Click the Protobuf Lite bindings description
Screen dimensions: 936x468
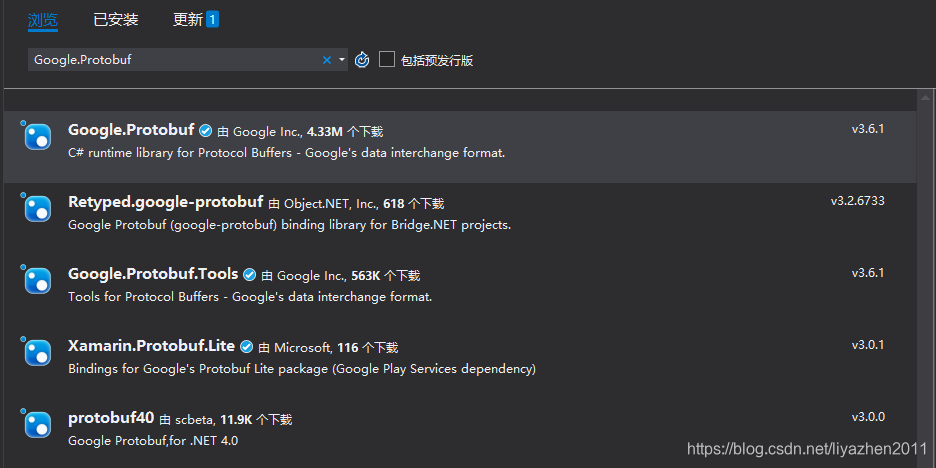click(x=302, y=369)
